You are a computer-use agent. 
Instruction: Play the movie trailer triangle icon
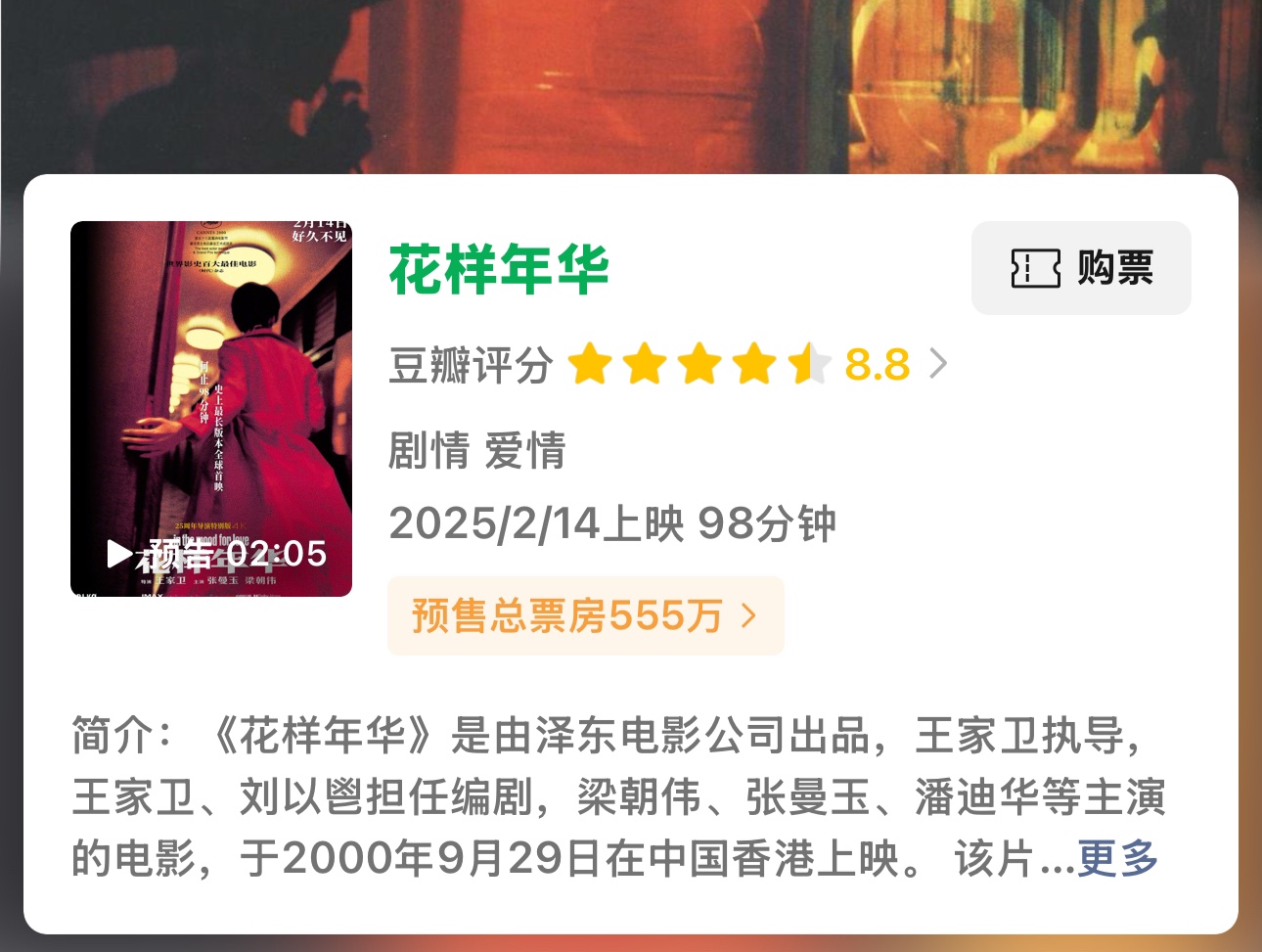pyautogui.click(x=119, y=554)
